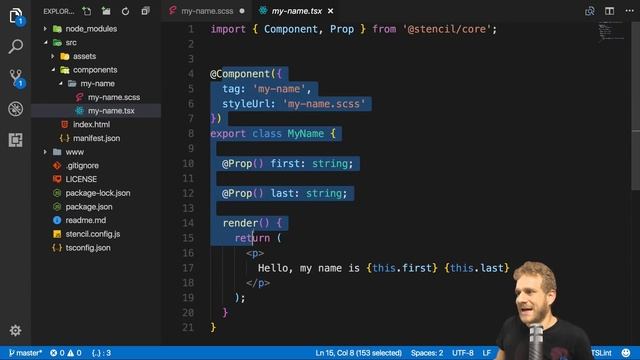The image size is (640, 360).
Task: Open my-name.scss in the file tree
Action: click(x=114, y=97)
